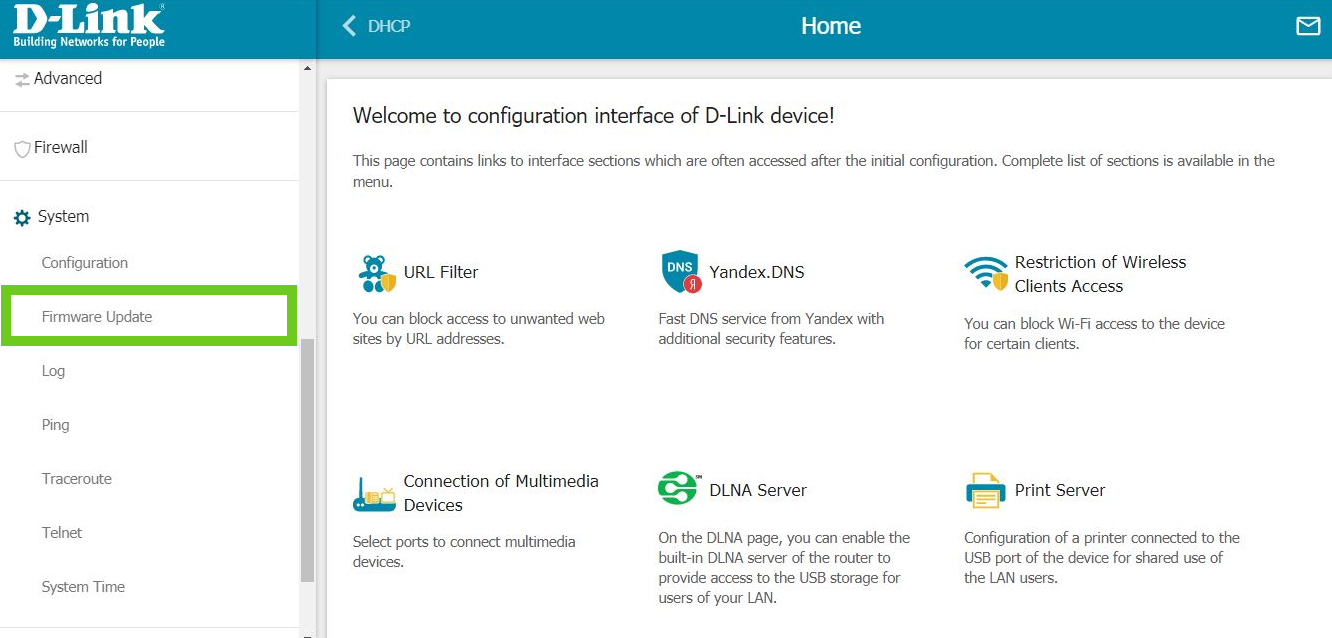1332x638 pixels.
Task: Click the URL Filter teddy bear icon
Action: tap(376, 273)
